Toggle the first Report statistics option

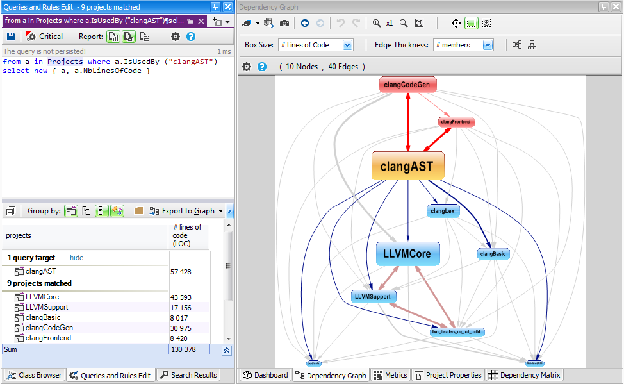(x=113, y=37)
